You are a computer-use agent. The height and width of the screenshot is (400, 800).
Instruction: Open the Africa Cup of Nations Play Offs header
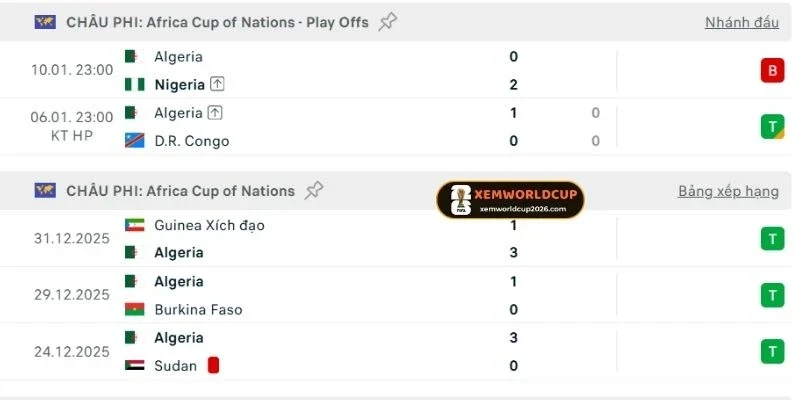(217, 22)
